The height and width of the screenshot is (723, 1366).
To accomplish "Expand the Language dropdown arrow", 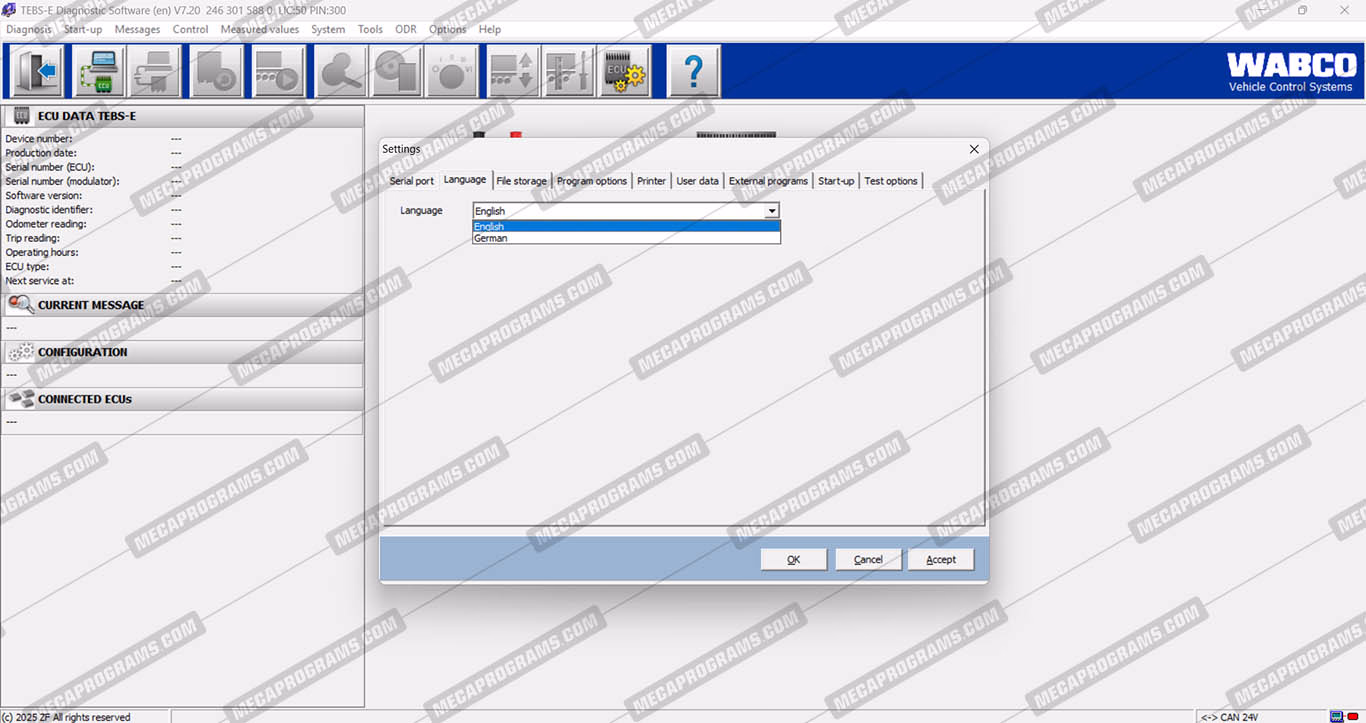I will point(771,211).
